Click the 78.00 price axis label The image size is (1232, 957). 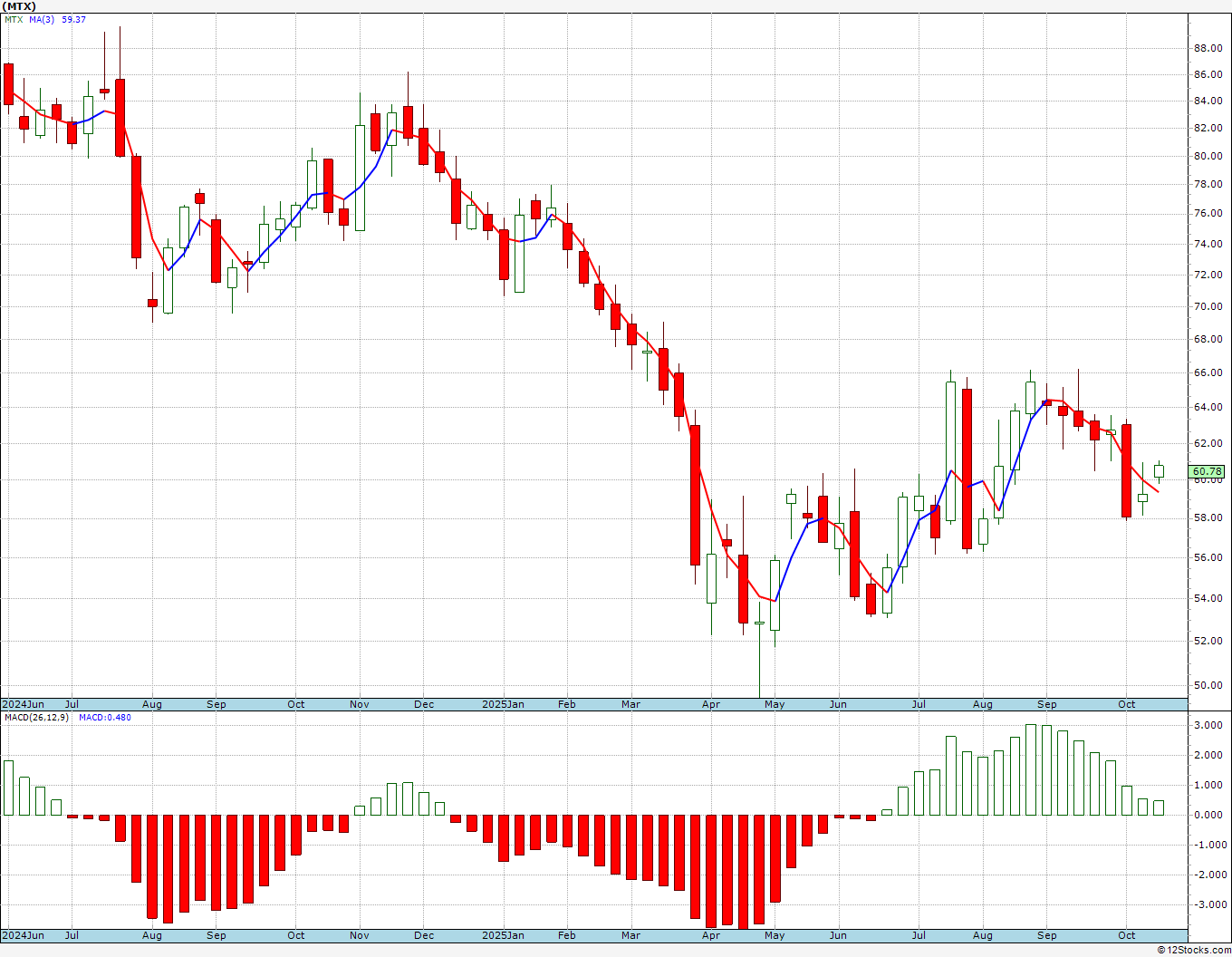(x=1208, y=184)
